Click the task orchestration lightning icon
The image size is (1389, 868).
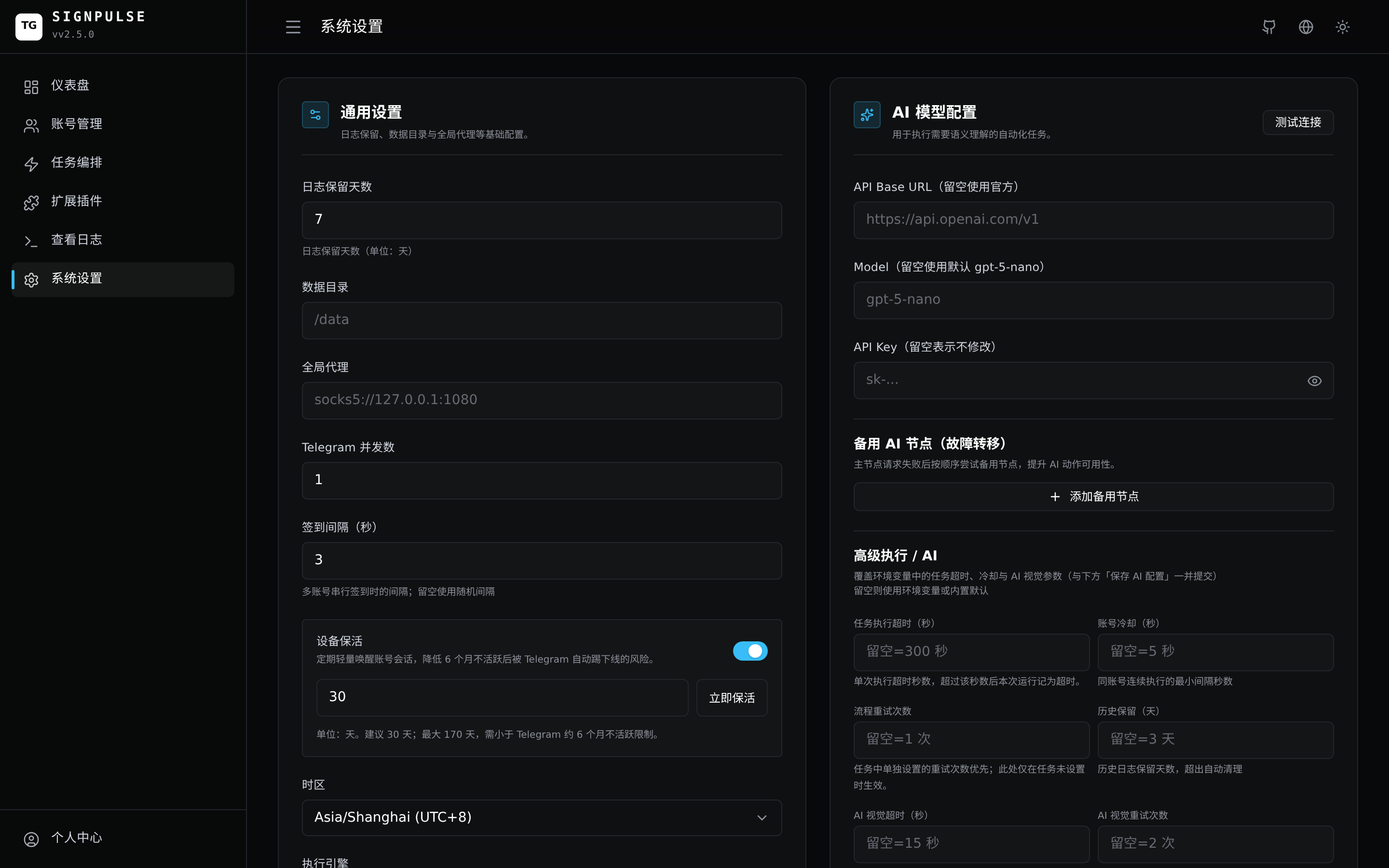31,164
